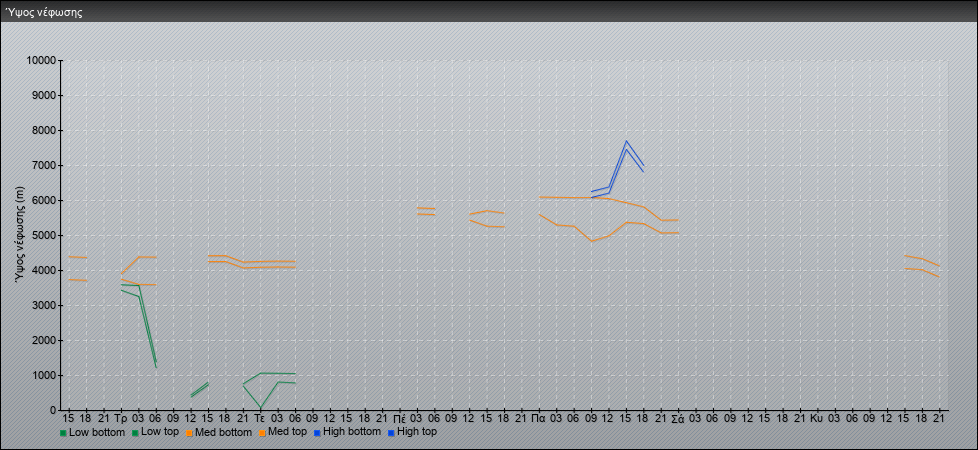The width and height of the screenshot is (978, 450).
Task: Toggle the Med top series label
Action: (285, 433)
